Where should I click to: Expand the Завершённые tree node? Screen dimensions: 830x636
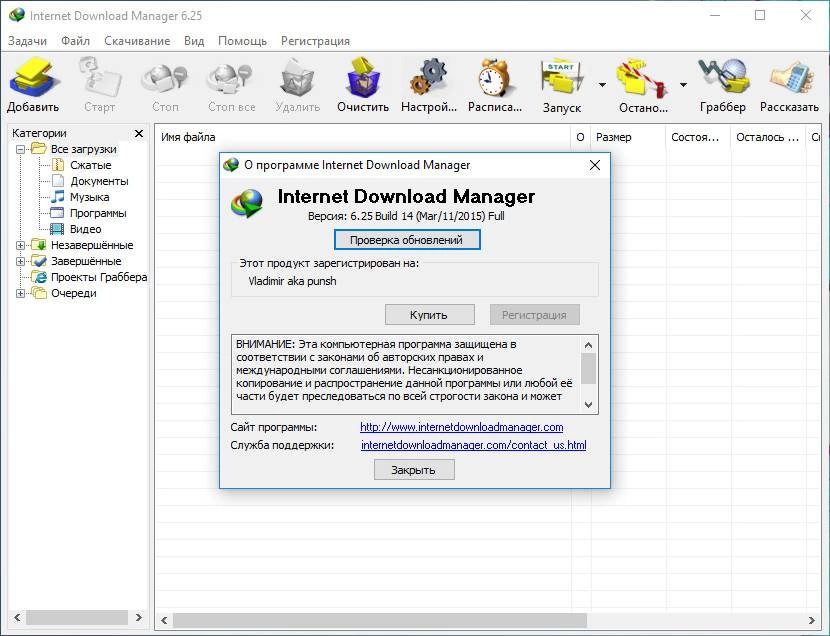(x=20, y=261)
